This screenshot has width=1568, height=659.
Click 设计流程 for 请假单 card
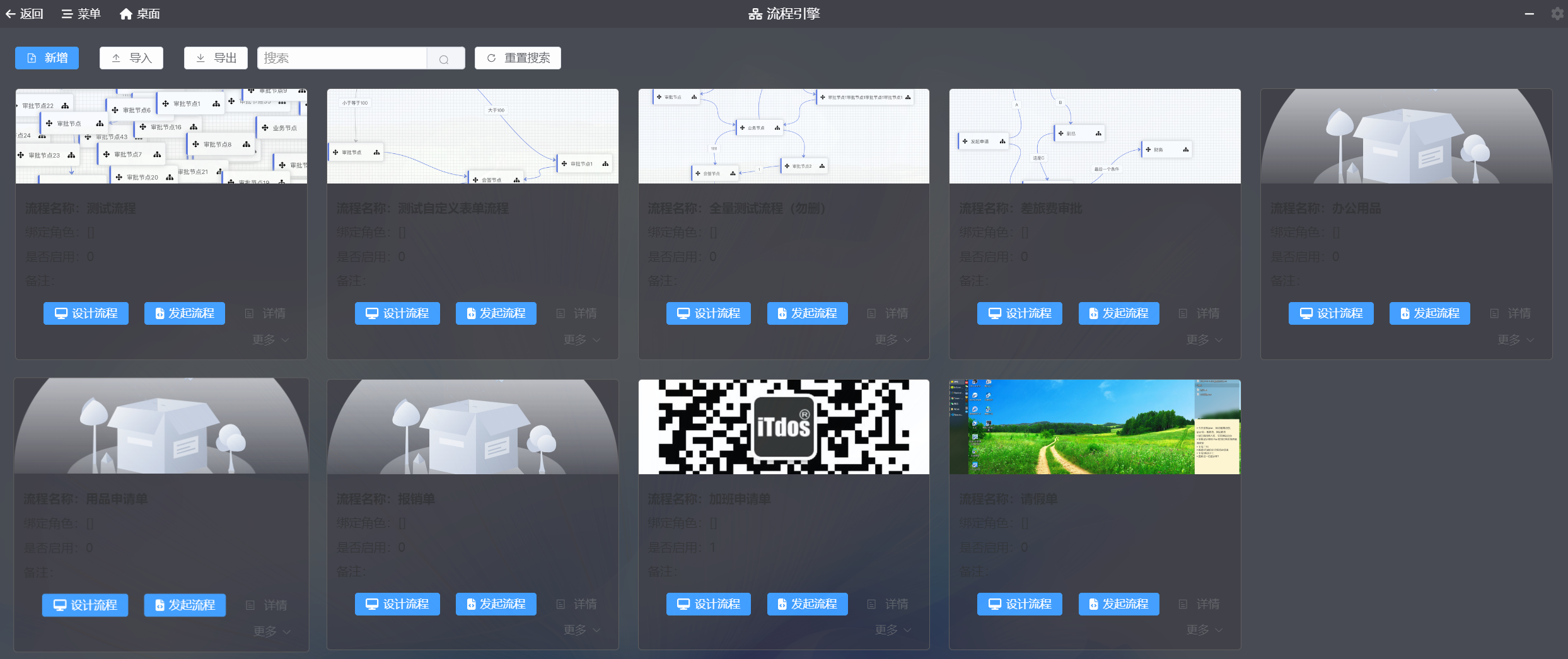(x=1019, y=604)
